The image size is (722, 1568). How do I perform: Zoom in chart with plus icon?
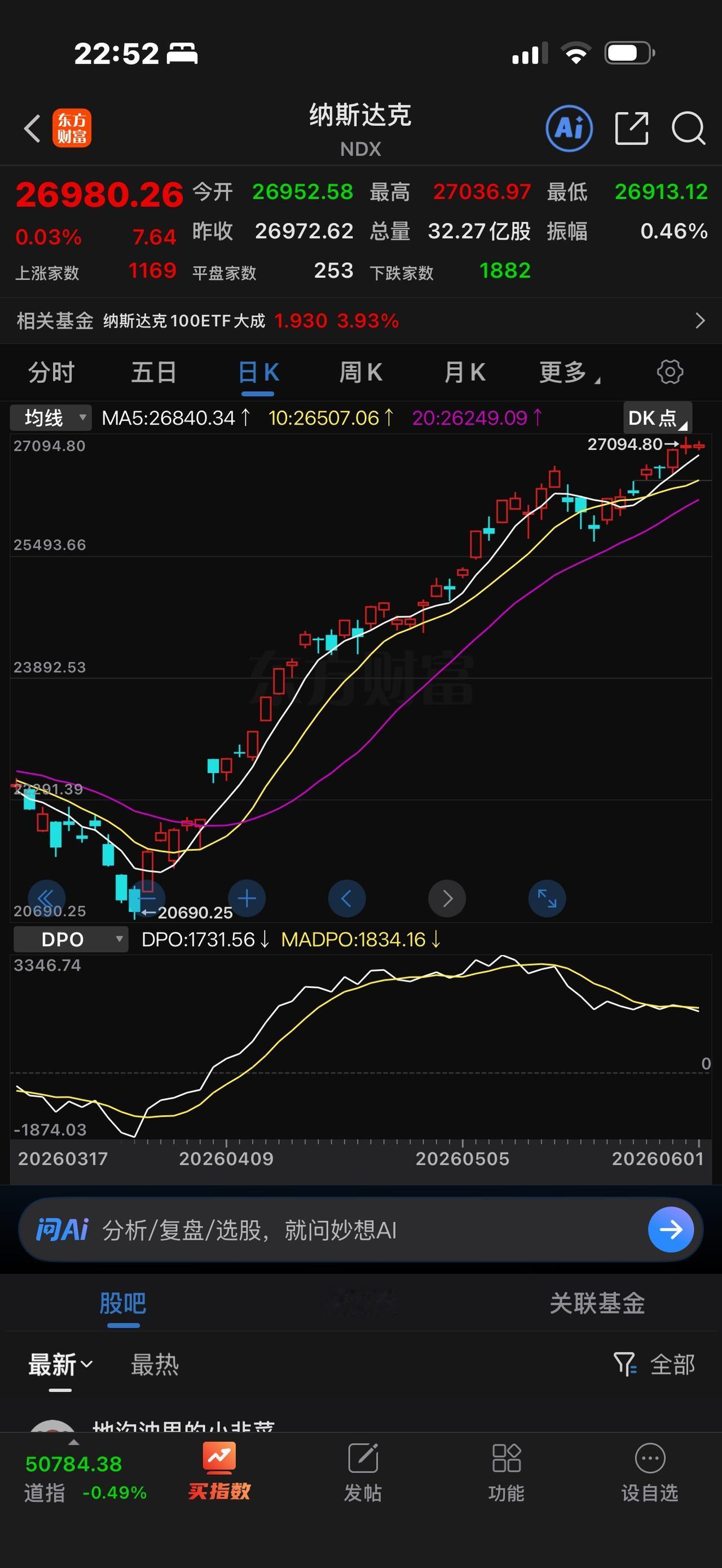pos(246,898)
